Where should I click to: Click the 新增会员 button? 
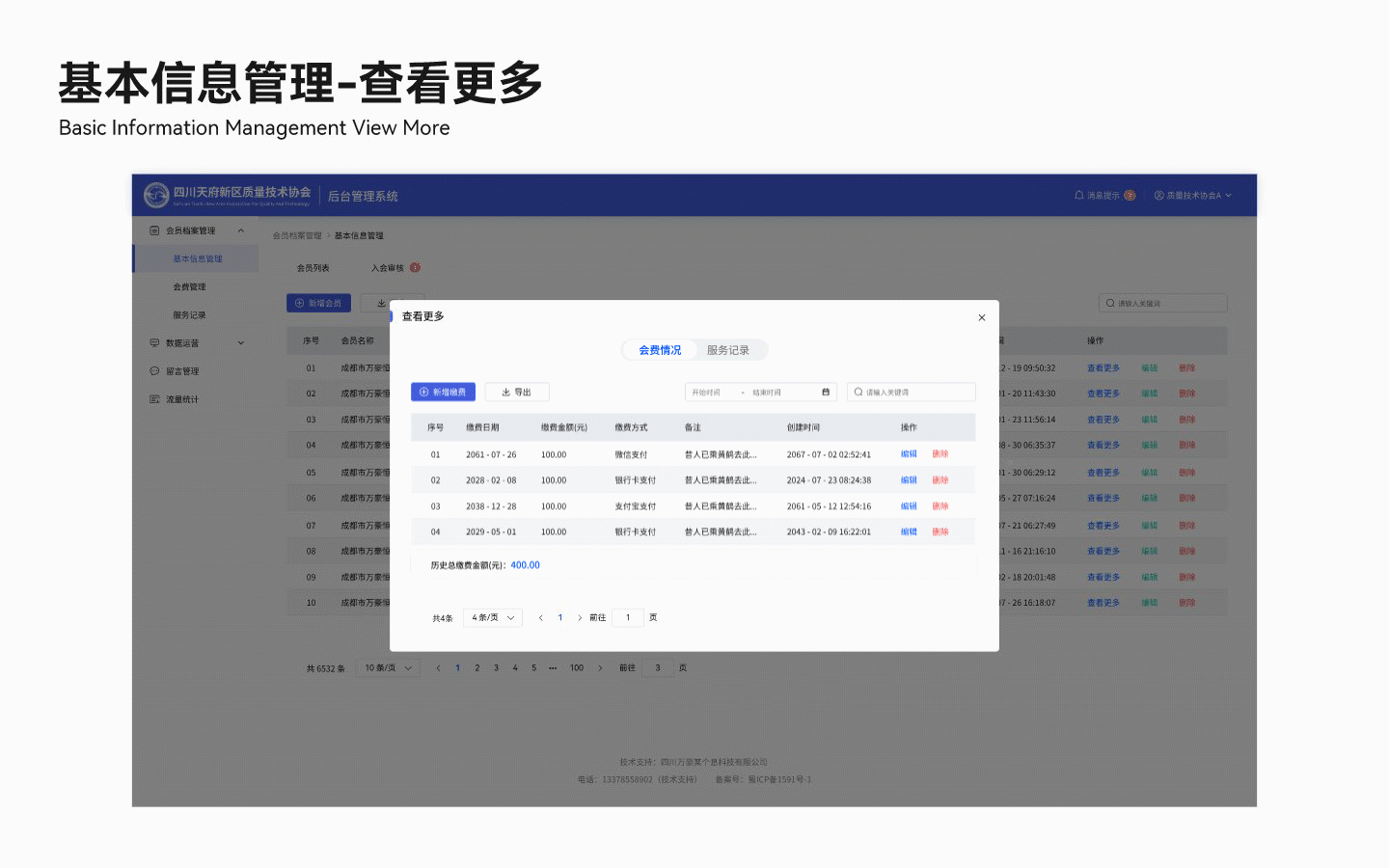tap(318, 303)
